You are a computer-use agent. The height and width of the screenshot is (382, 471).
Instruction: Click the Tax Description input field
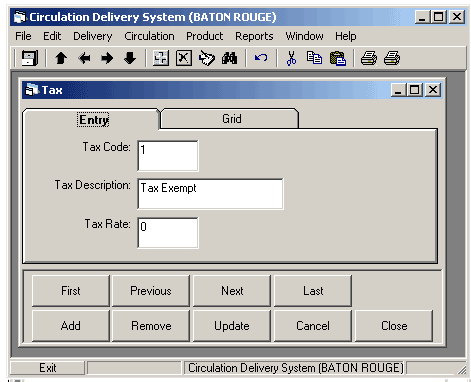210,194
